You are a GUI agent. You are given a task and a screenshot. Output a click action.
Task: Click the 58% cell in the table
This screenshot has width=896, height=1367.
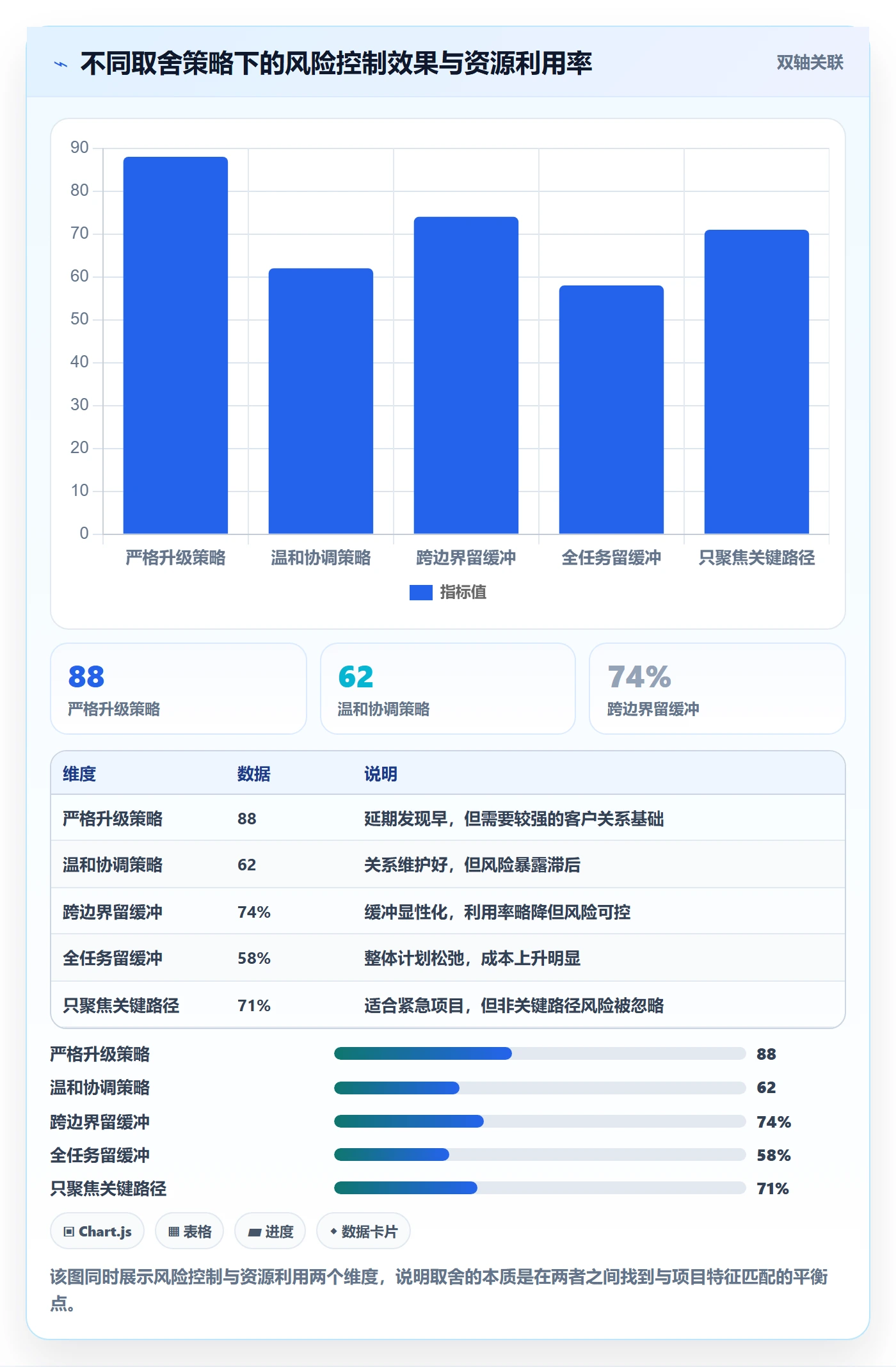[254, 958]
